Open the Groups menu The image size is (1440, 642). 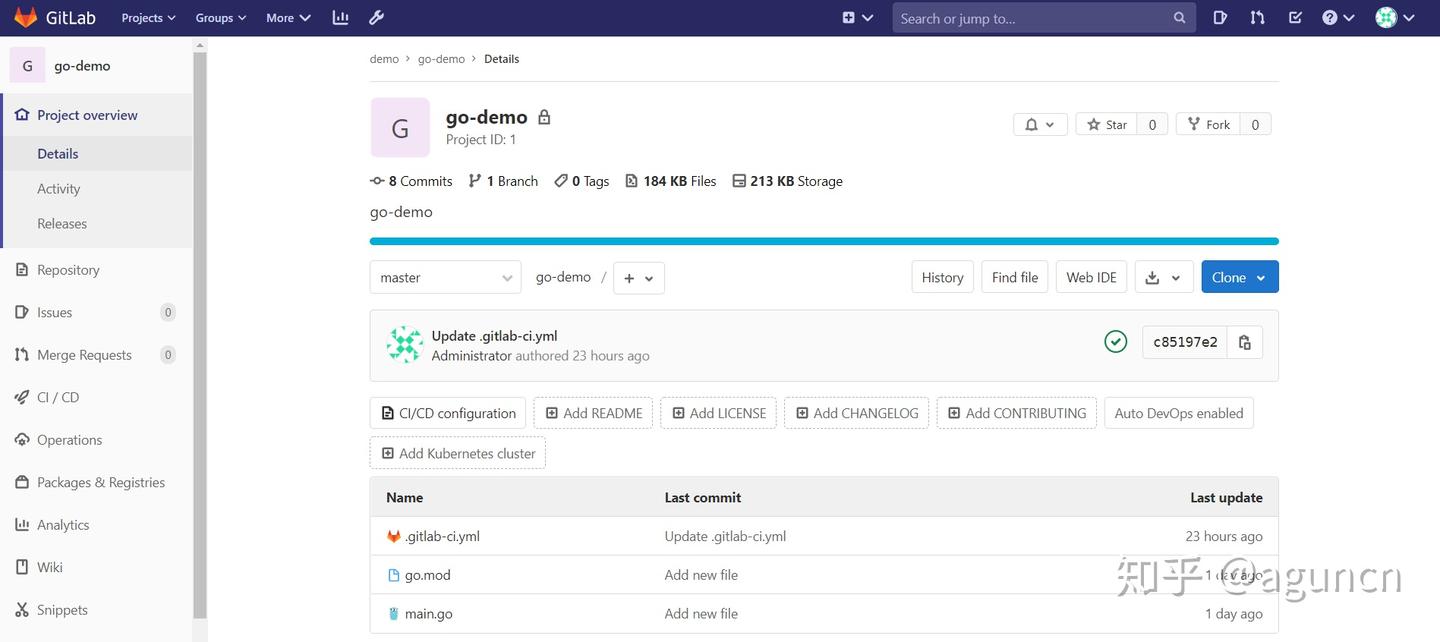[x=219, y=17]
